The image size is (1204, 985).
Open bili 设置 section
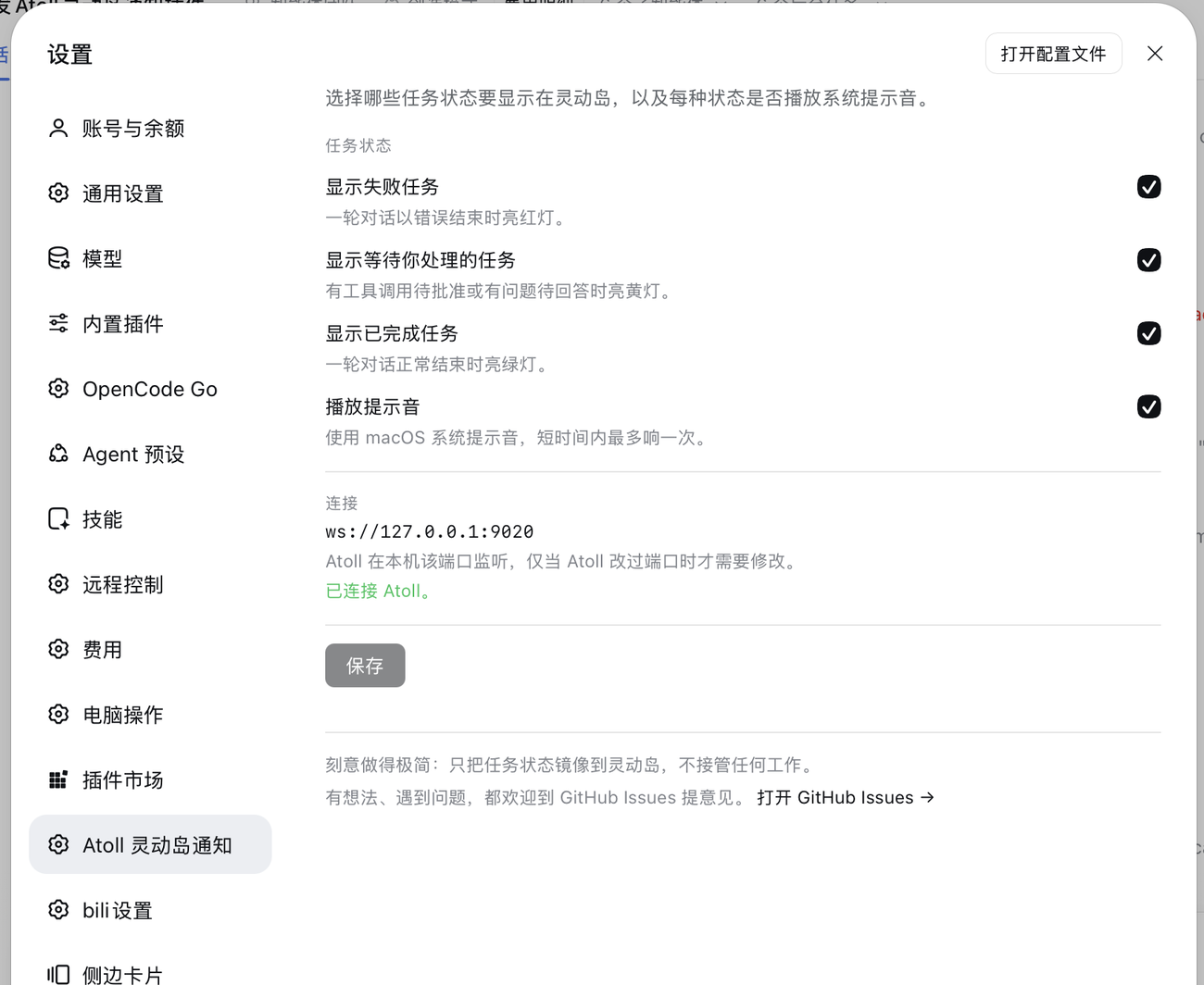click(x=150, y=910)
